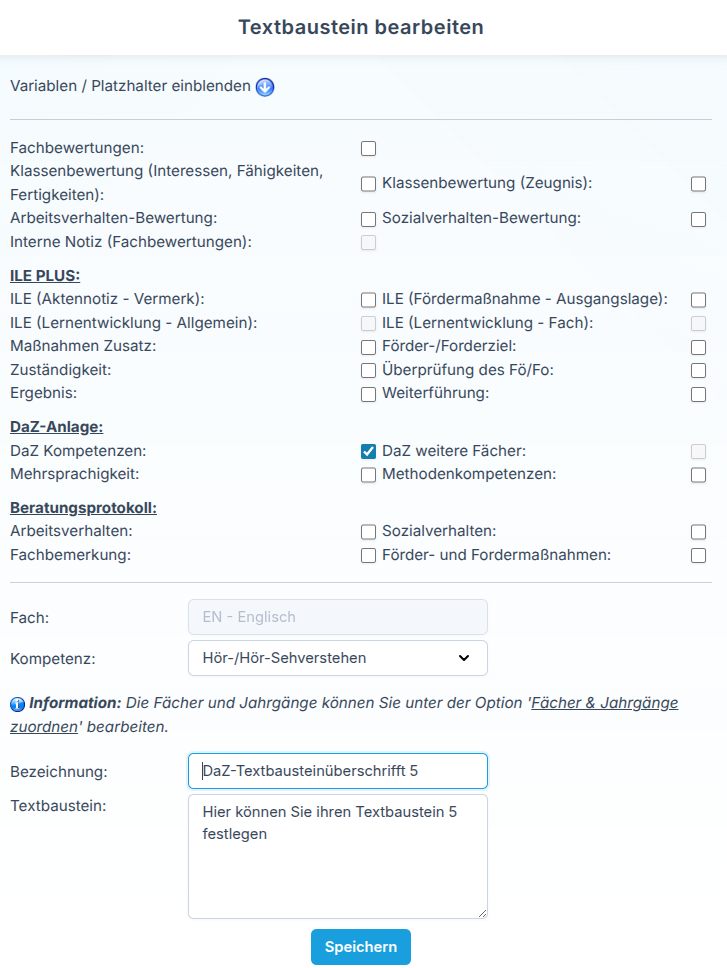Check the ILE (Aktennotiz - Vermerk) checkbox
The width and height of the screenshot is (727, 968).
[x=368, y=300]
